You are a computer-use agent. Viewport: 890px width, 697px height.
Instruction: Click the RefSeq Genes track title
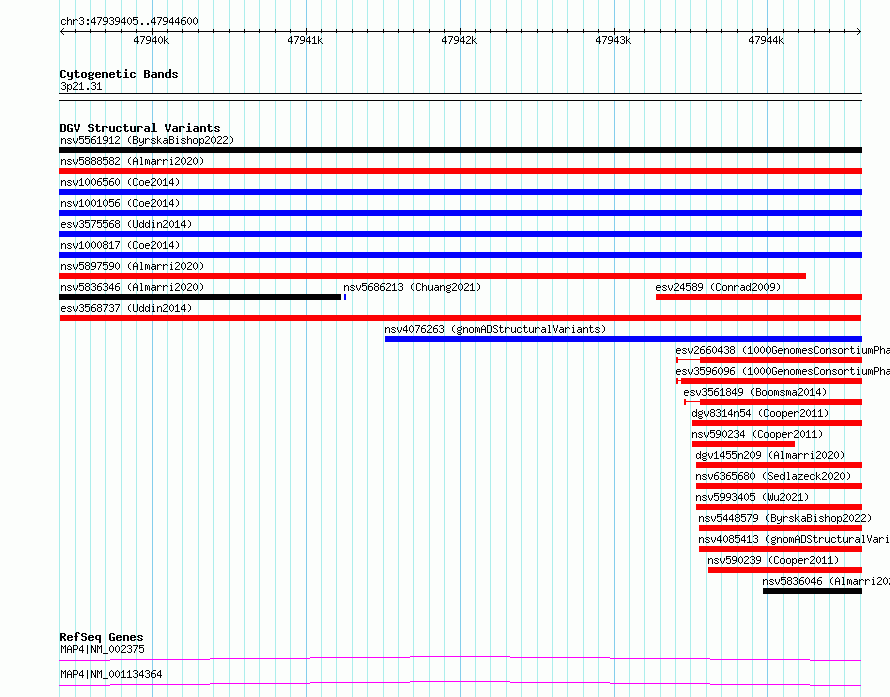[102, 637]
